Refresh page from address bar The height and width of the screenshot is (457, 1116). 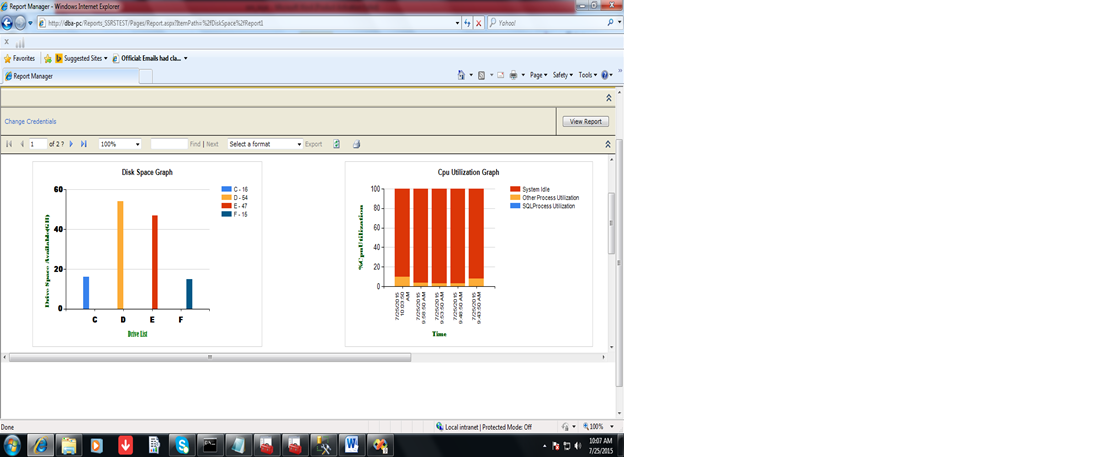pos(467,22)
